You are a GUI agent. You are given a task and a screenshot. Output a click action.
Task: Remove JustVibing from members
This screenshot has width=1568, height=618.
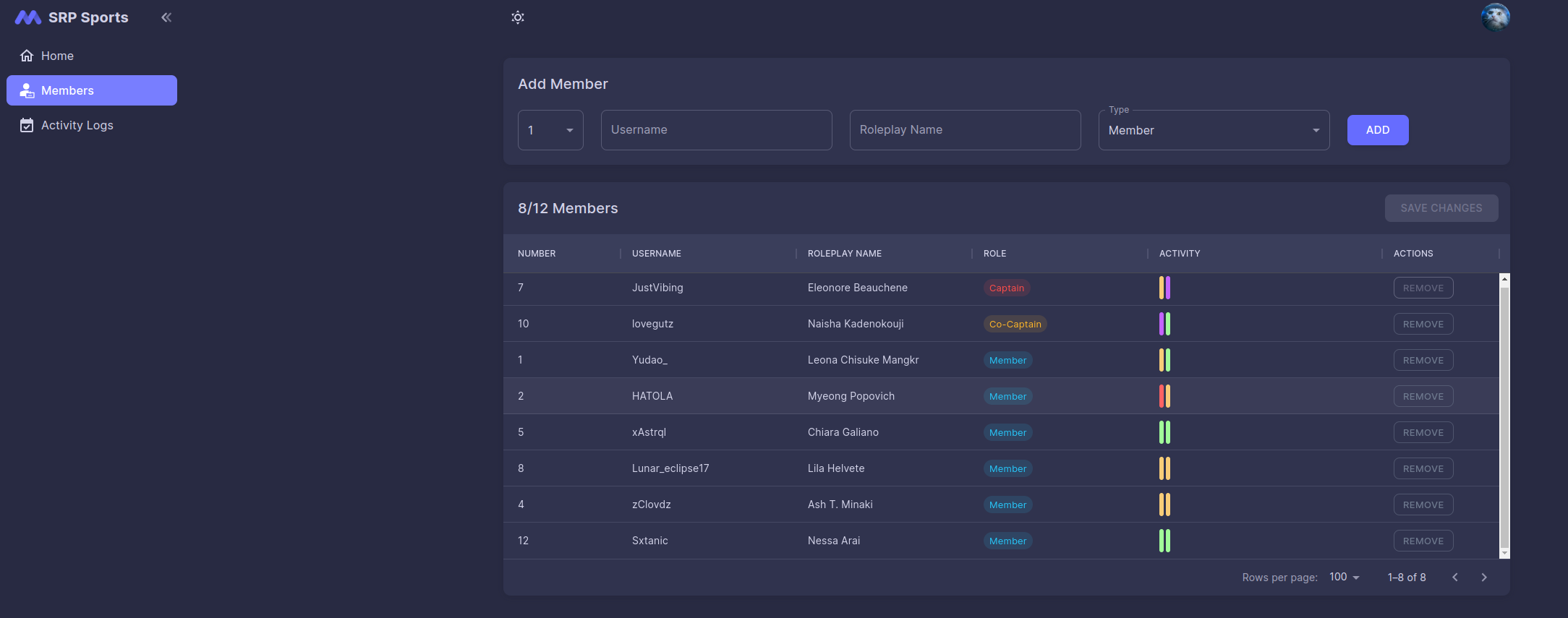pyautogui.click(x=1423, y=288)
